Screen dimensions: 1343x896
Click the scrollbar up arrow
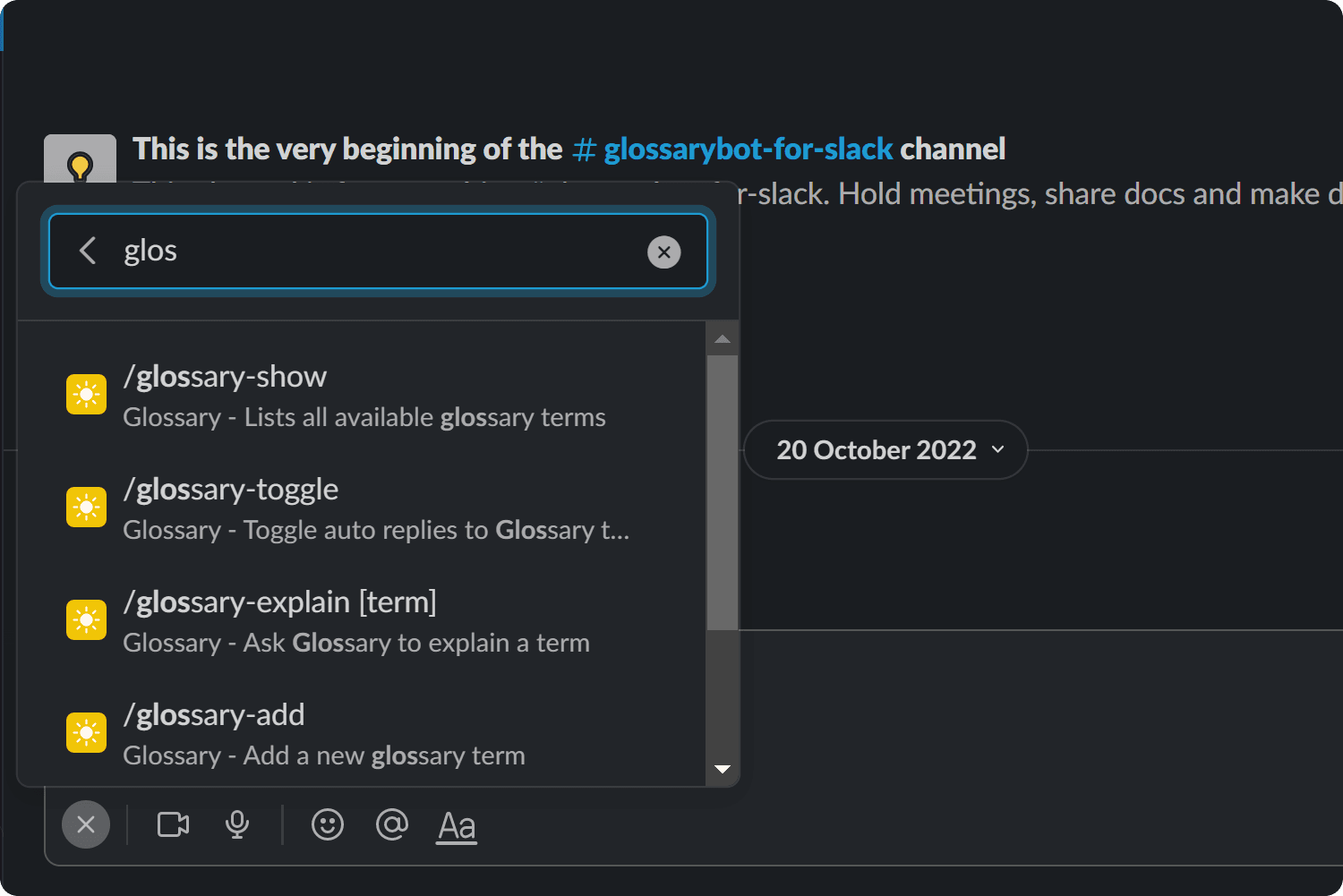pos(723,338)
